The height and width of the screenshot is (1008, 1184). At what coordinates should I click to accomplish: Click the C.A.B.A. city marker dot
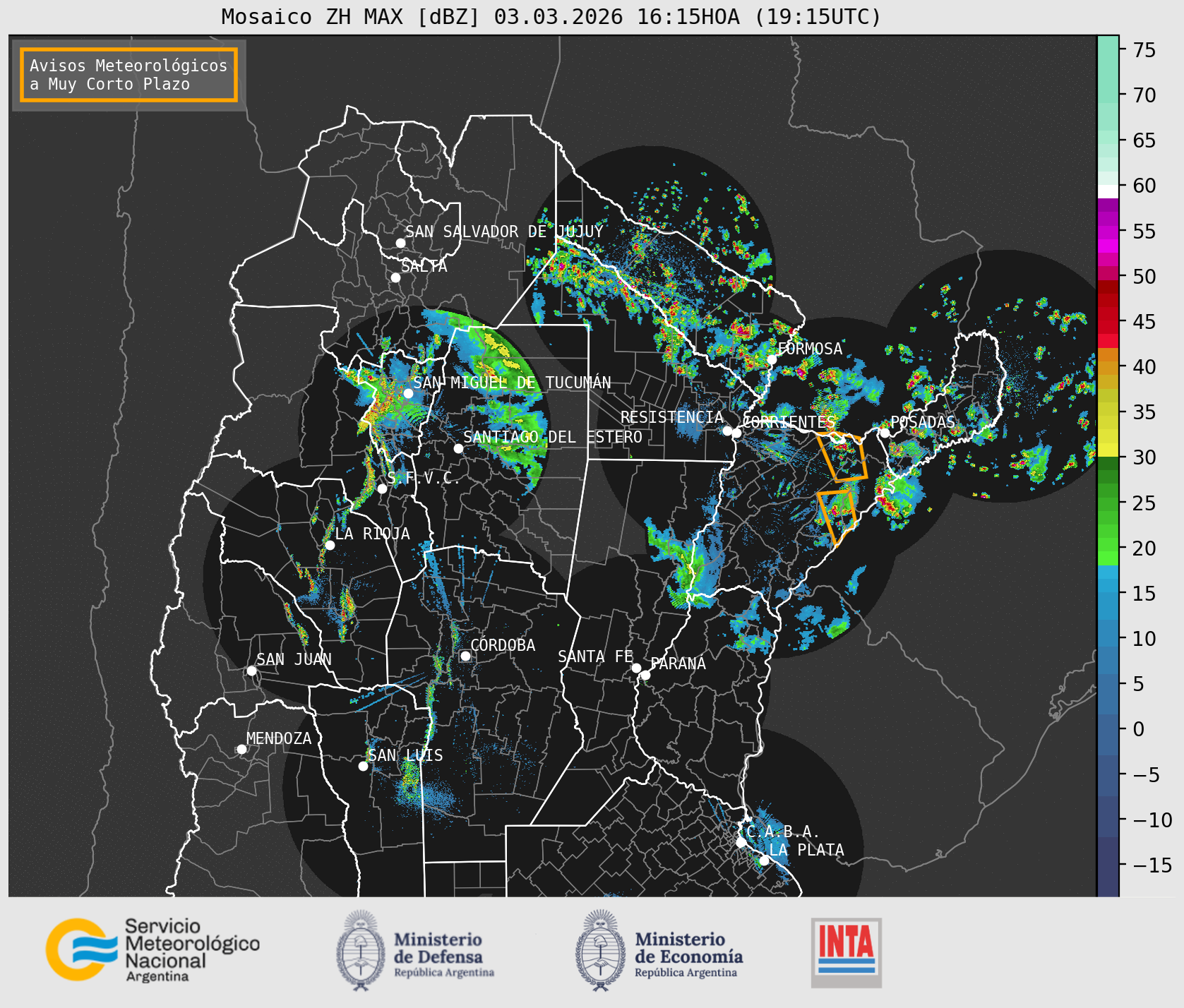(x=741, y=842)
